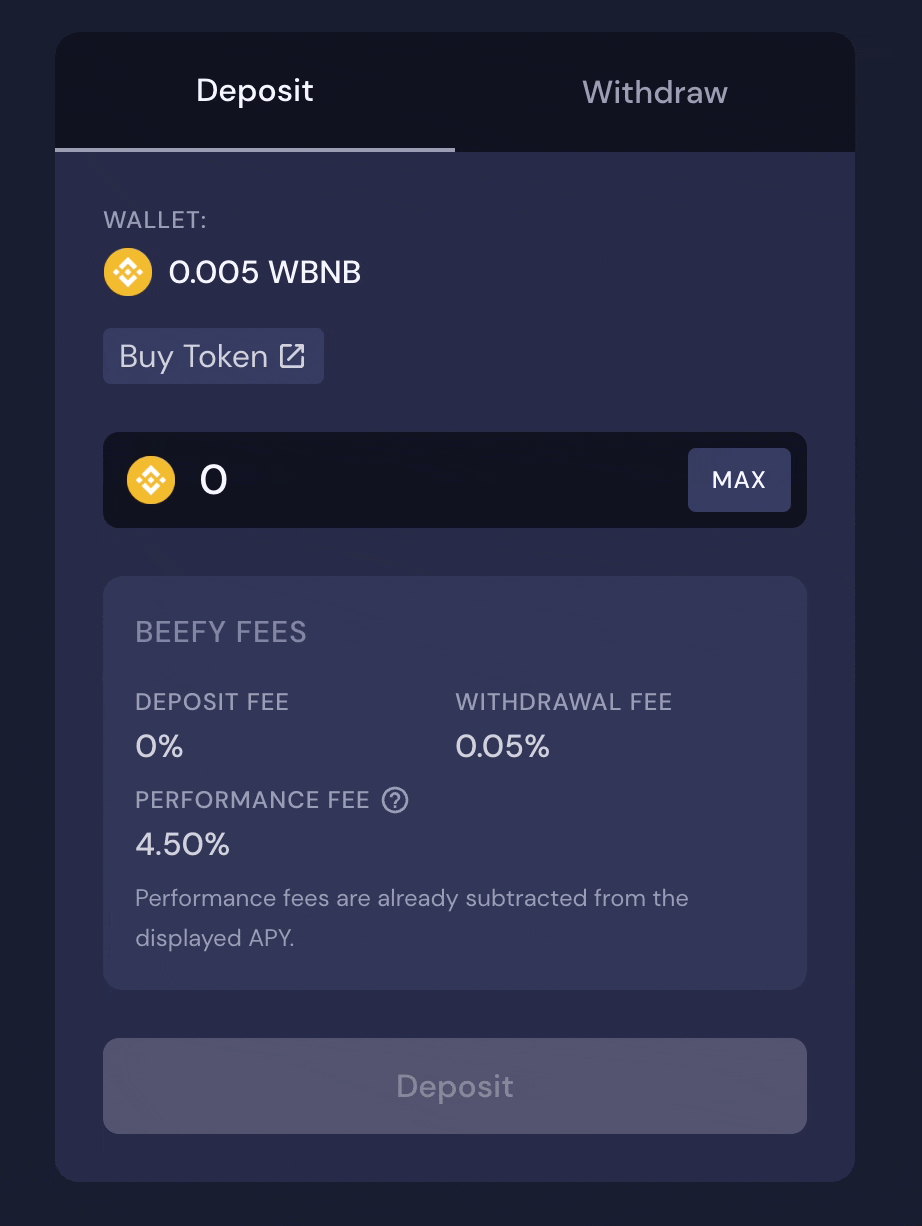Click the bottom Deposit submit button

click(455, 1086)
